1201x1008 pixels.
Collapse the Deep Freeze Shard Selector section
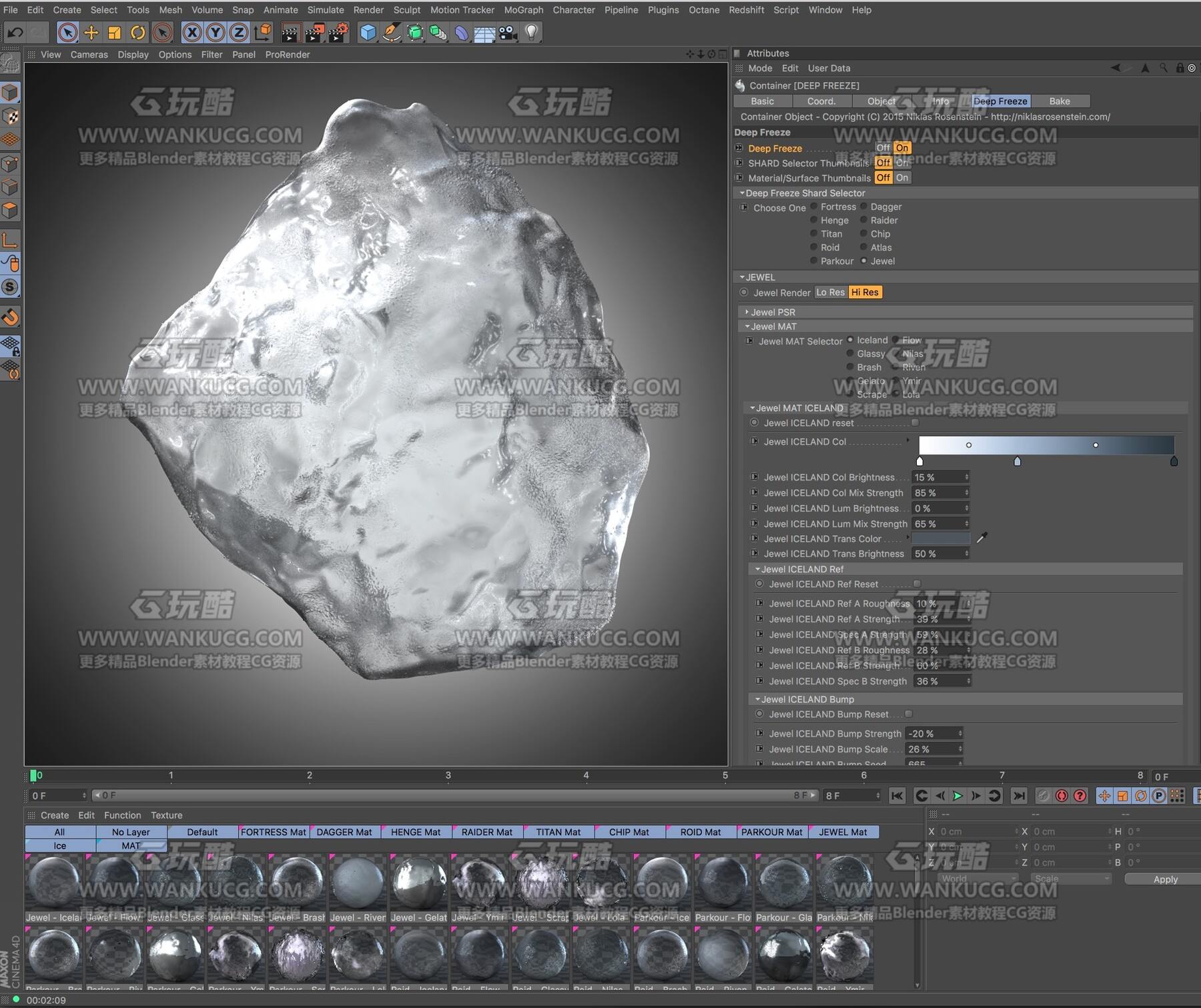point(742,193)
